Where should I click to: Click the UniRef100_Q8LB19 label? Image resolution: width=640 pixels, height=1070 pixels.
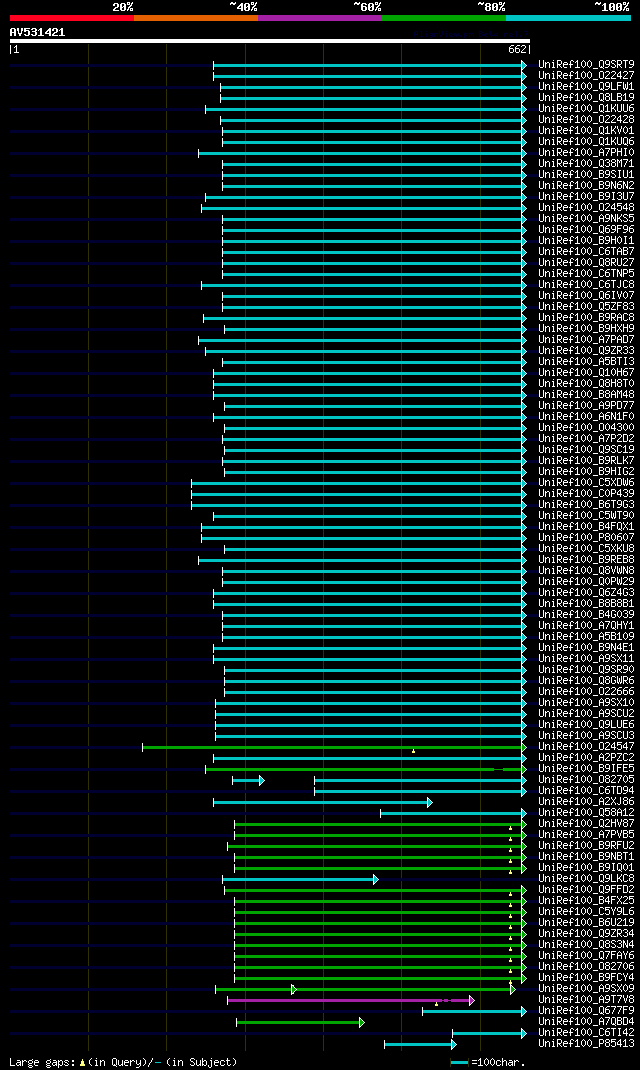(x=586, y=98)
